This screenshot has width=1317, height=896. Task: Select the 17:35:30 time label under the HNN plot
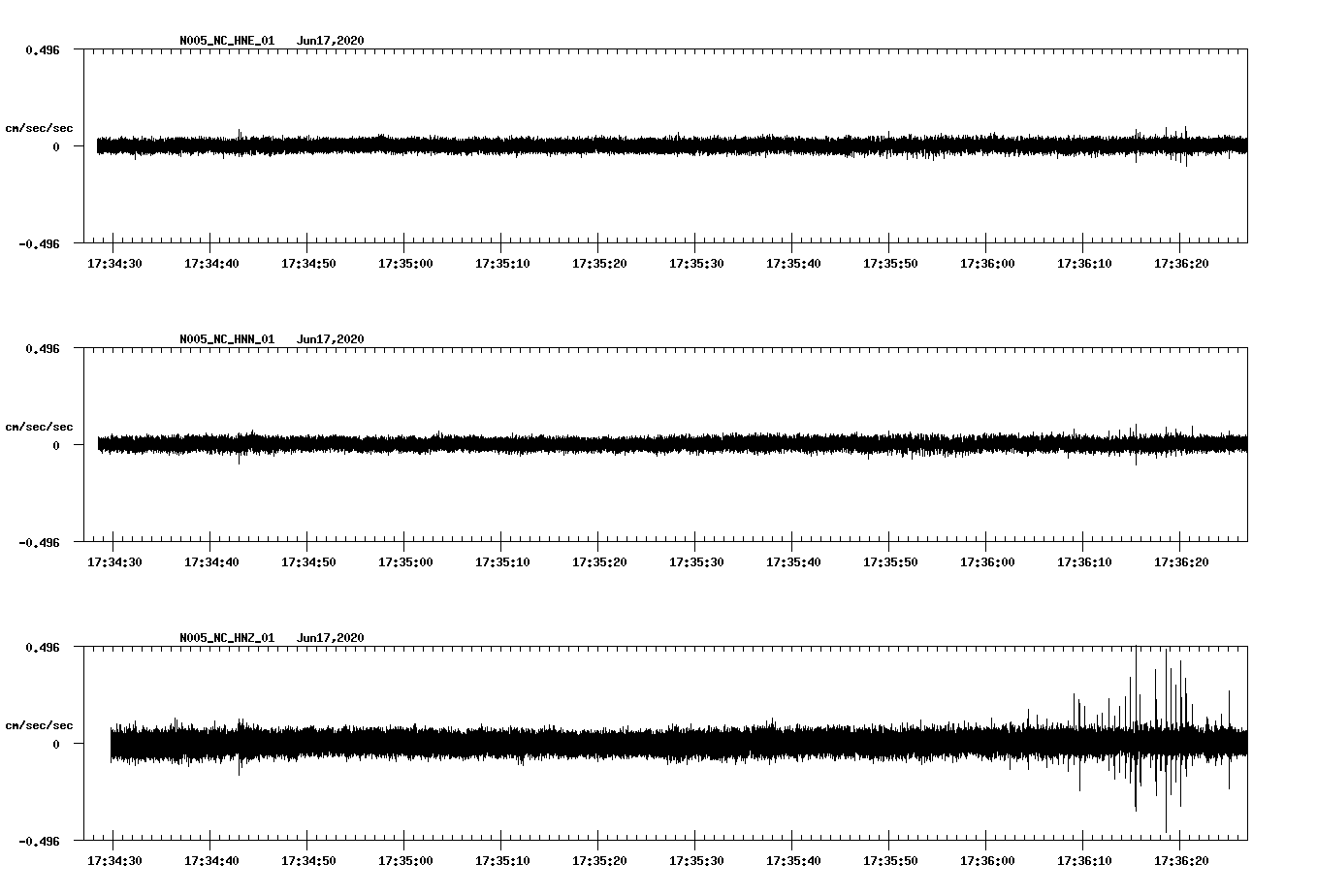(x=696, y=561)
